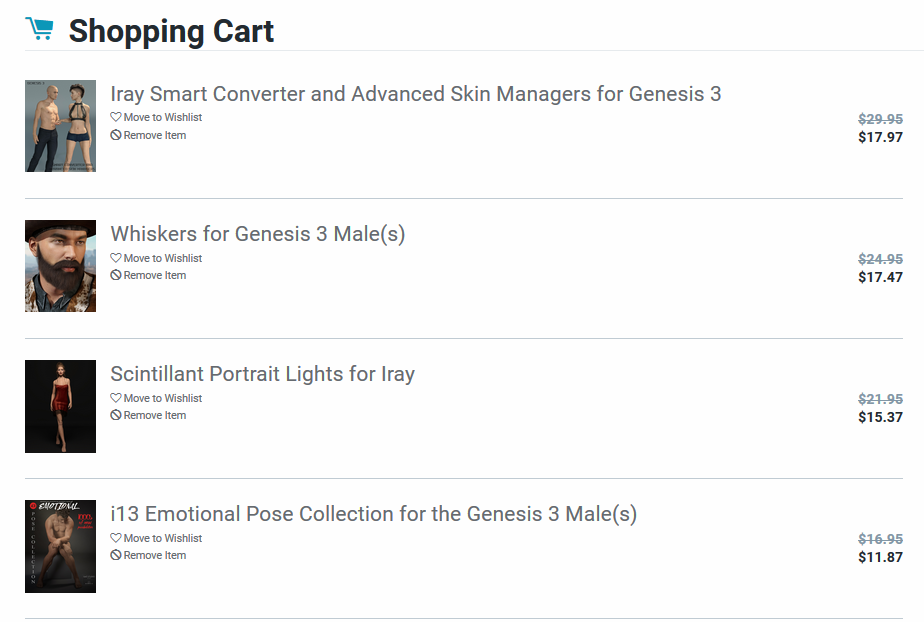Click the shopping cart icon in the header

pyautogui.click(x=40, y=30)
